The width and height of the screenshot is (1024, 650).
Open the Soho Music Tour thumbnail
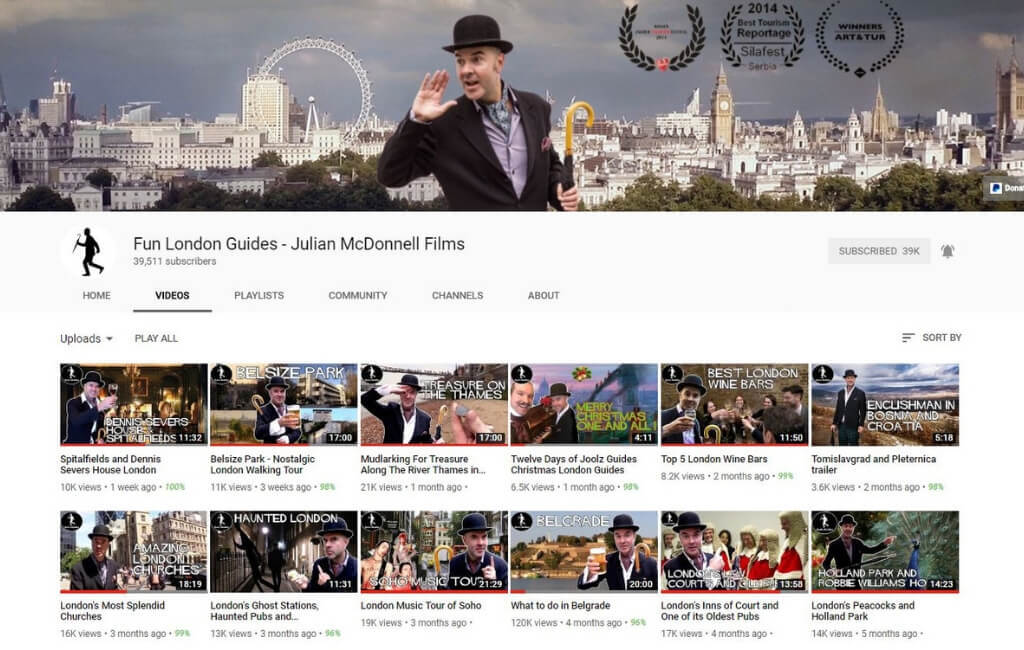(434, 552)
